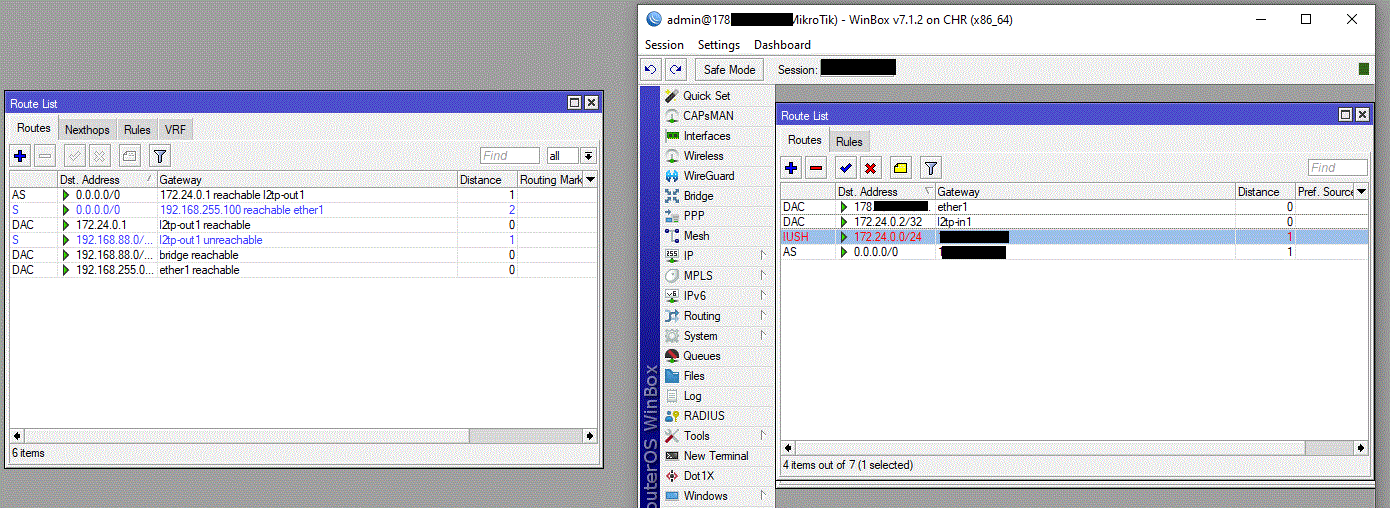Click the Find field in left Route List
Screen dimensions: 1390x508
point(510,156)
